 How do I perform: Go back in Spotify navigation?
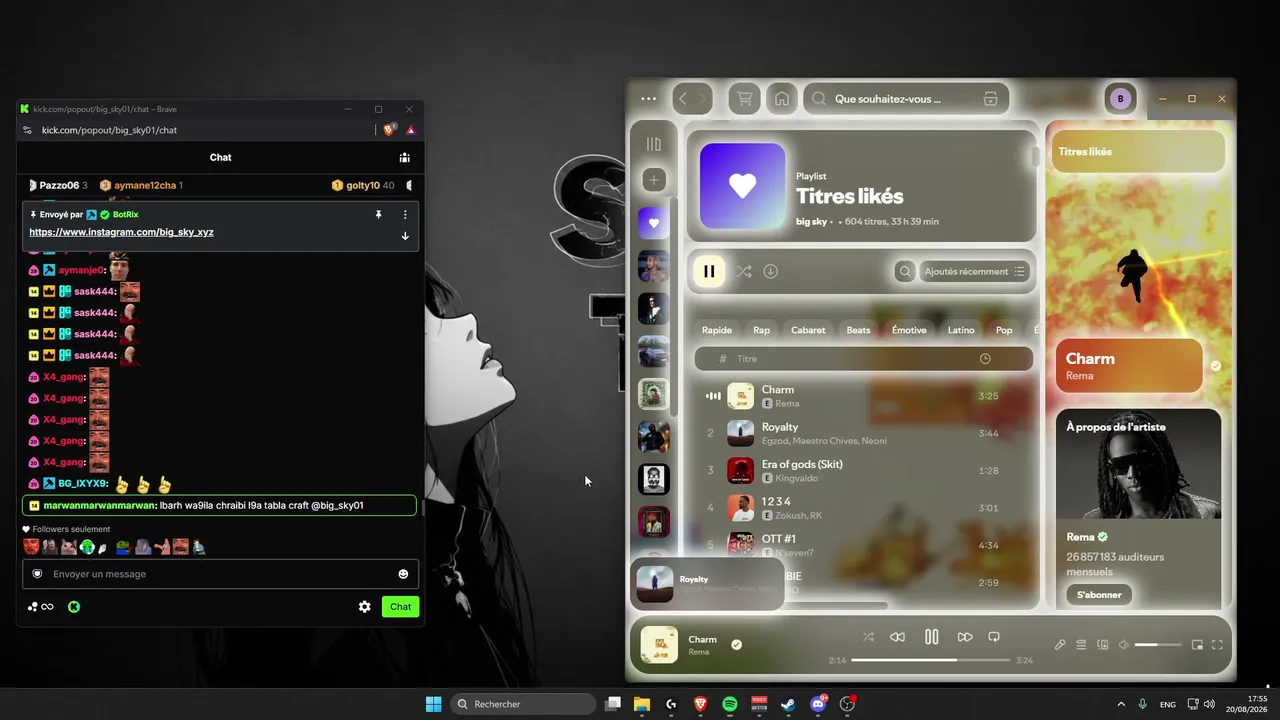[x=683, y=99]
